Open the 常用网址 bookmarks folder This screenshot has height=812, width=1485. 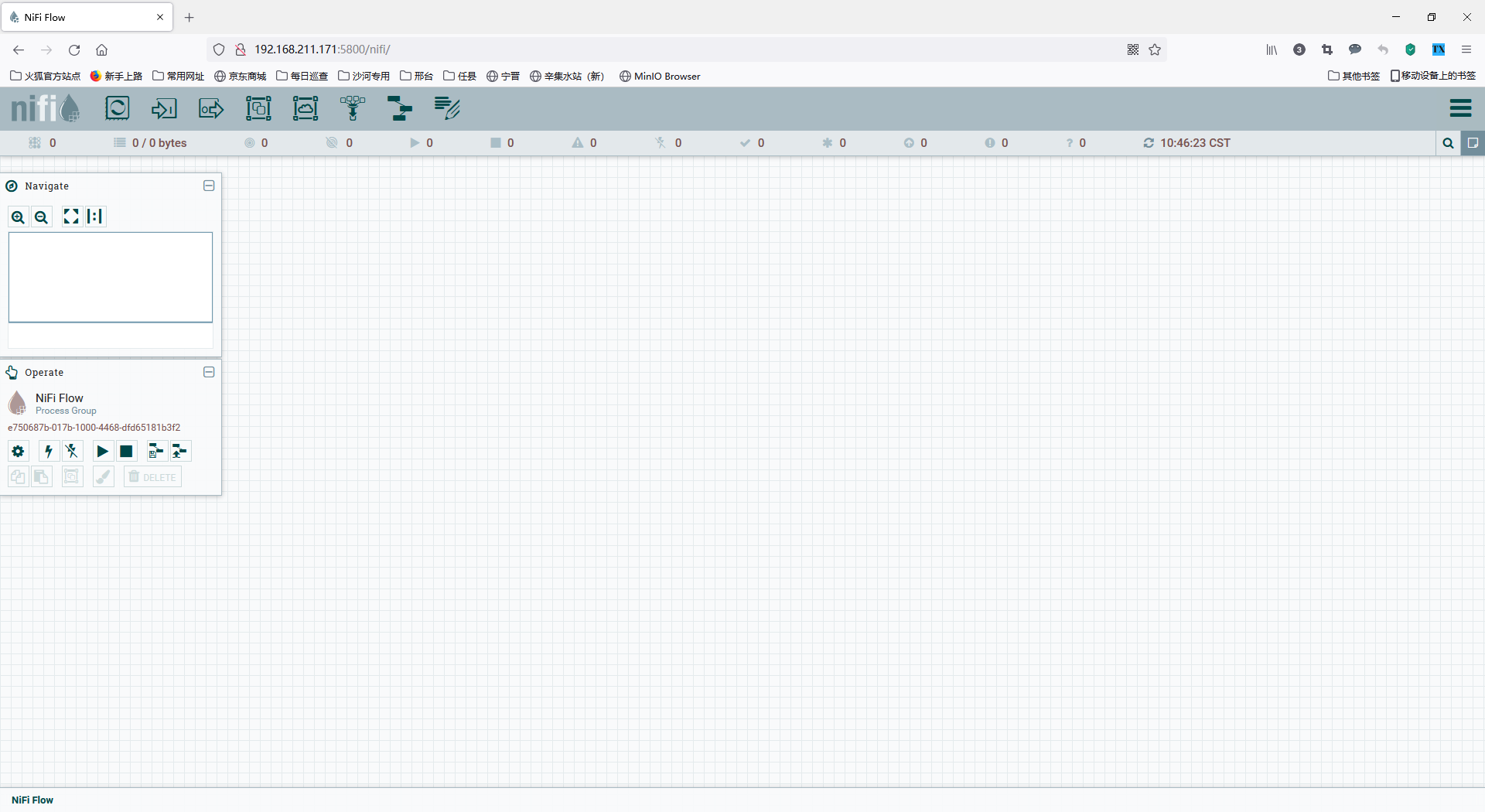pos(179,76)
